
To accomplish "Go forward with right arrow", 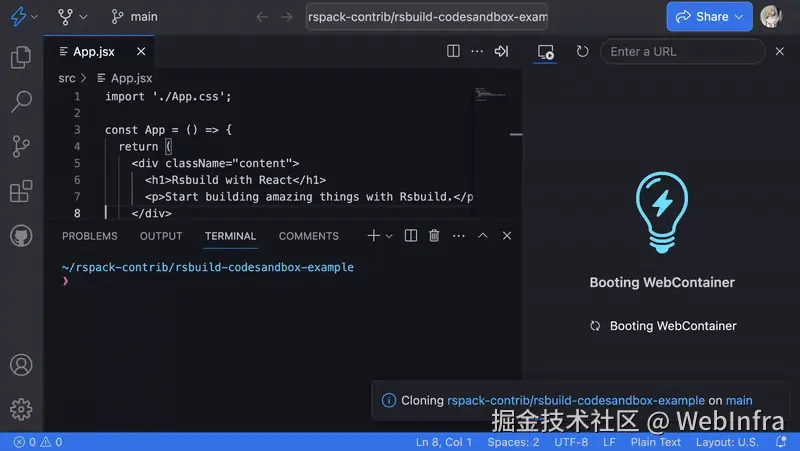I will [x=287, y=17].
